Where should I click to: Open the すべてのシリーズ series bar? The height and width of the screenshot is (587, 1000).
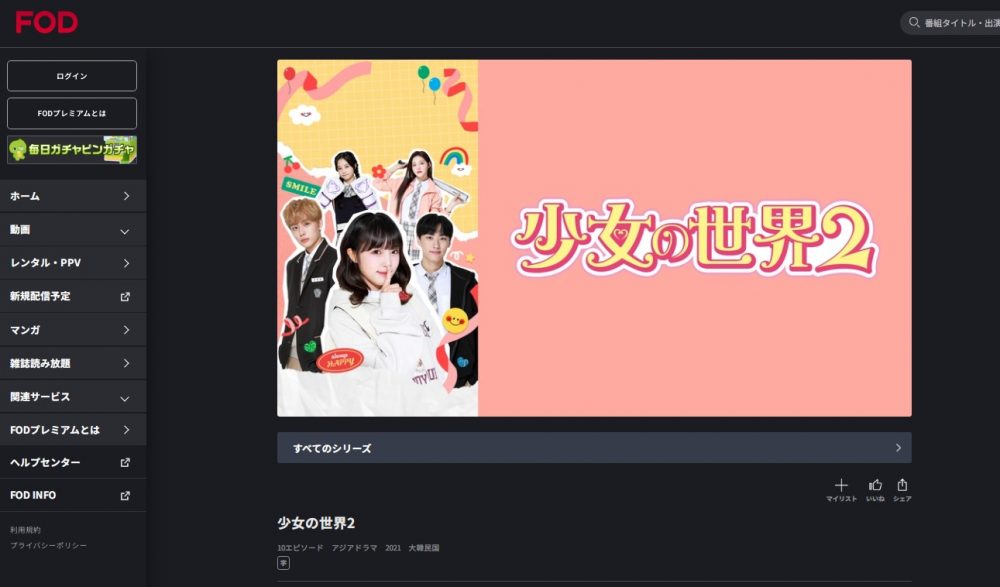coord(594,448)
